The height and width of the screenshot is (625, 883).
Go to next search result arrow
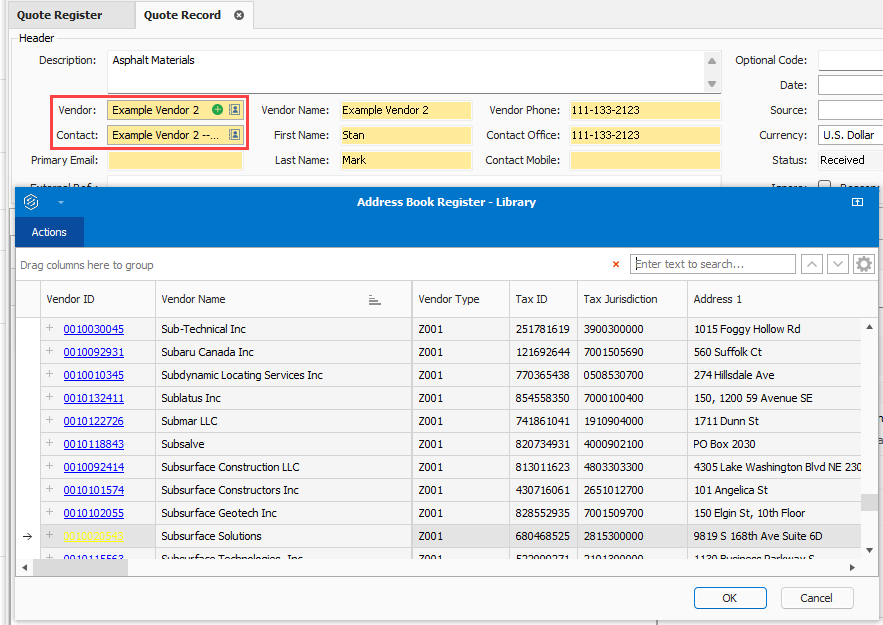[838, 264]
